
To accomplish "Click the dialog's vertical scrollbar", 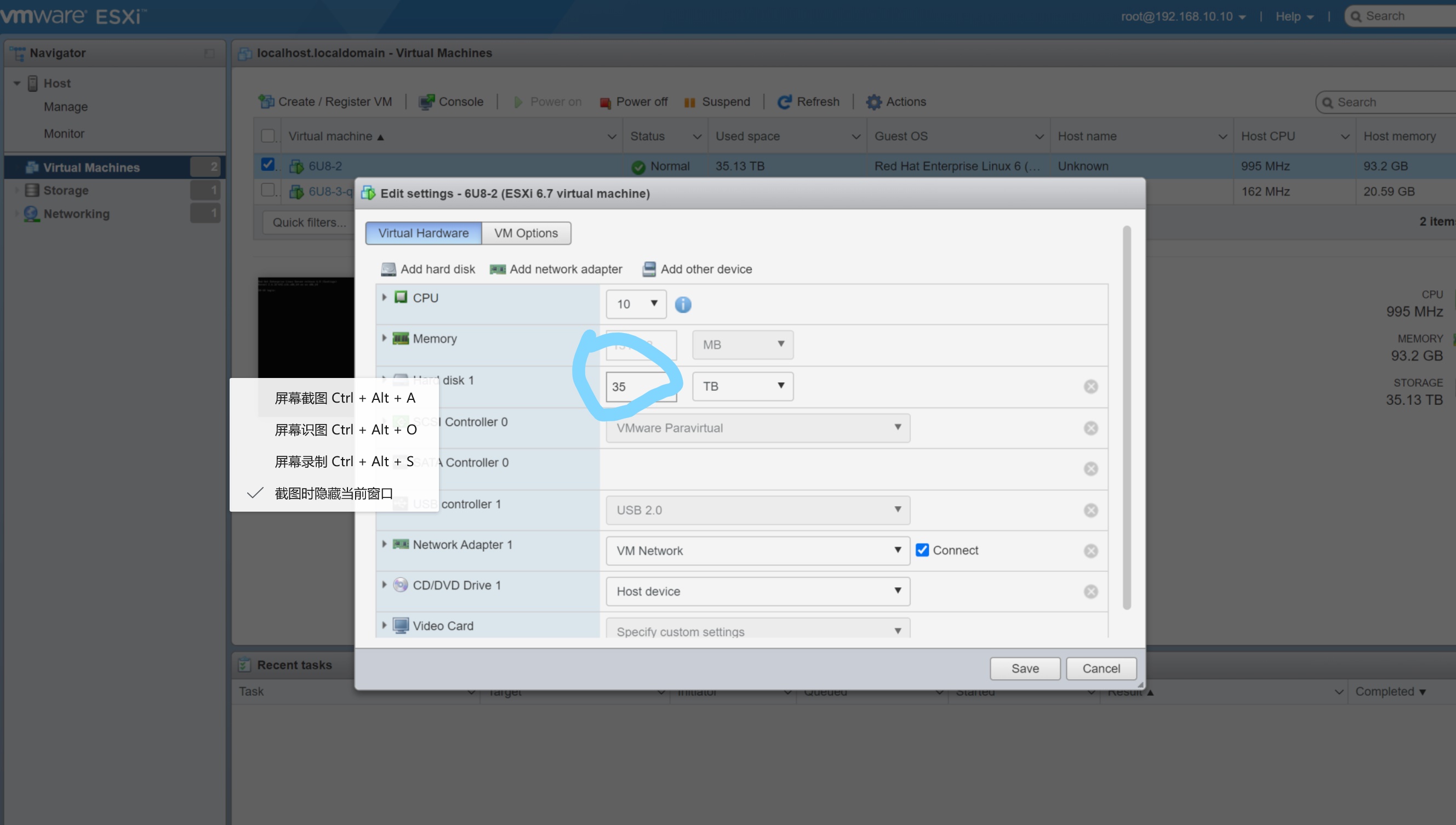I will coord(1126,417).
